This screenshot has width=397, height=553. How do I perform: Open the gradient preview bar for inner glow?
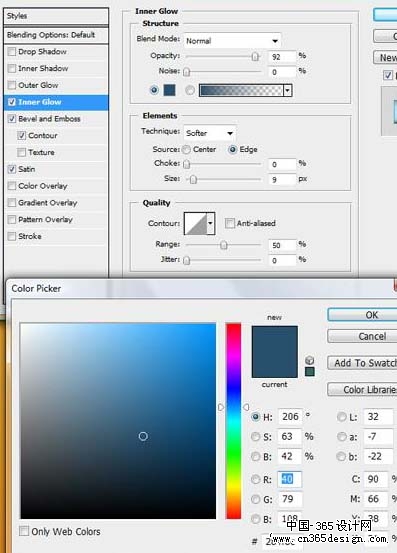[241, 90]
